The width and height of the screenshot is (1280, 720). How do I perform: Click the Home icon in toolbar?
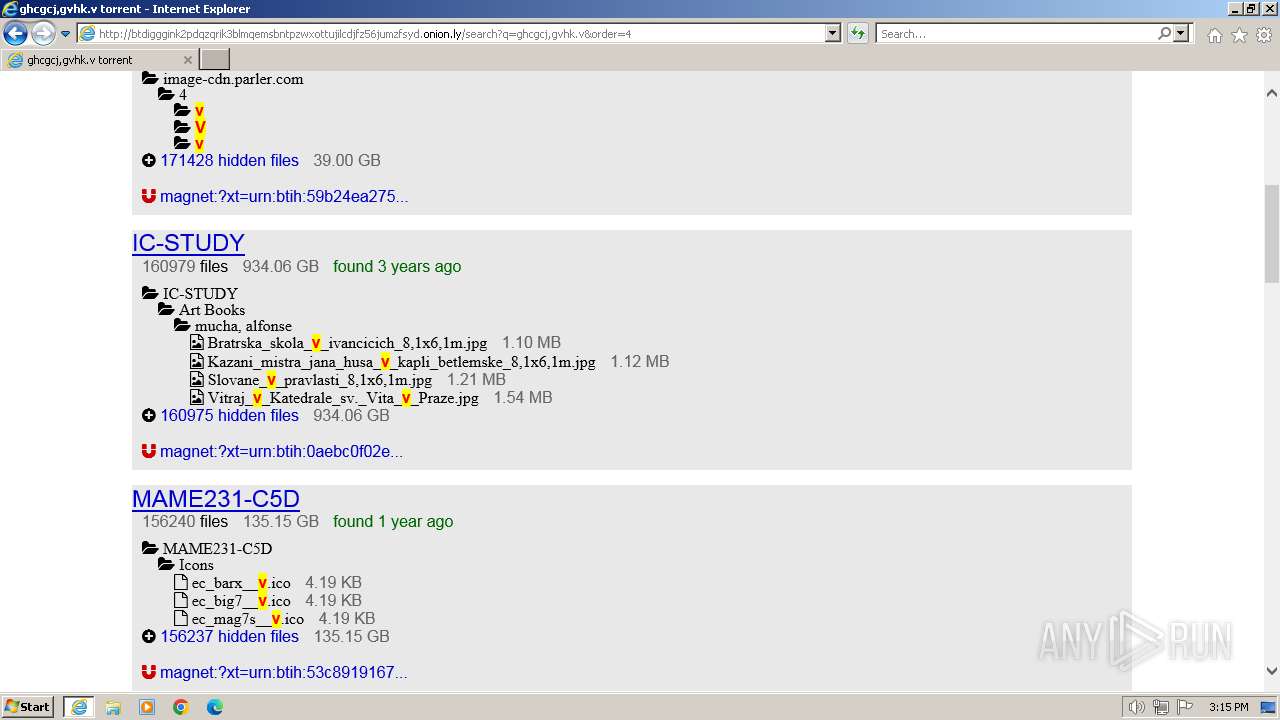tap(1214, 35)
